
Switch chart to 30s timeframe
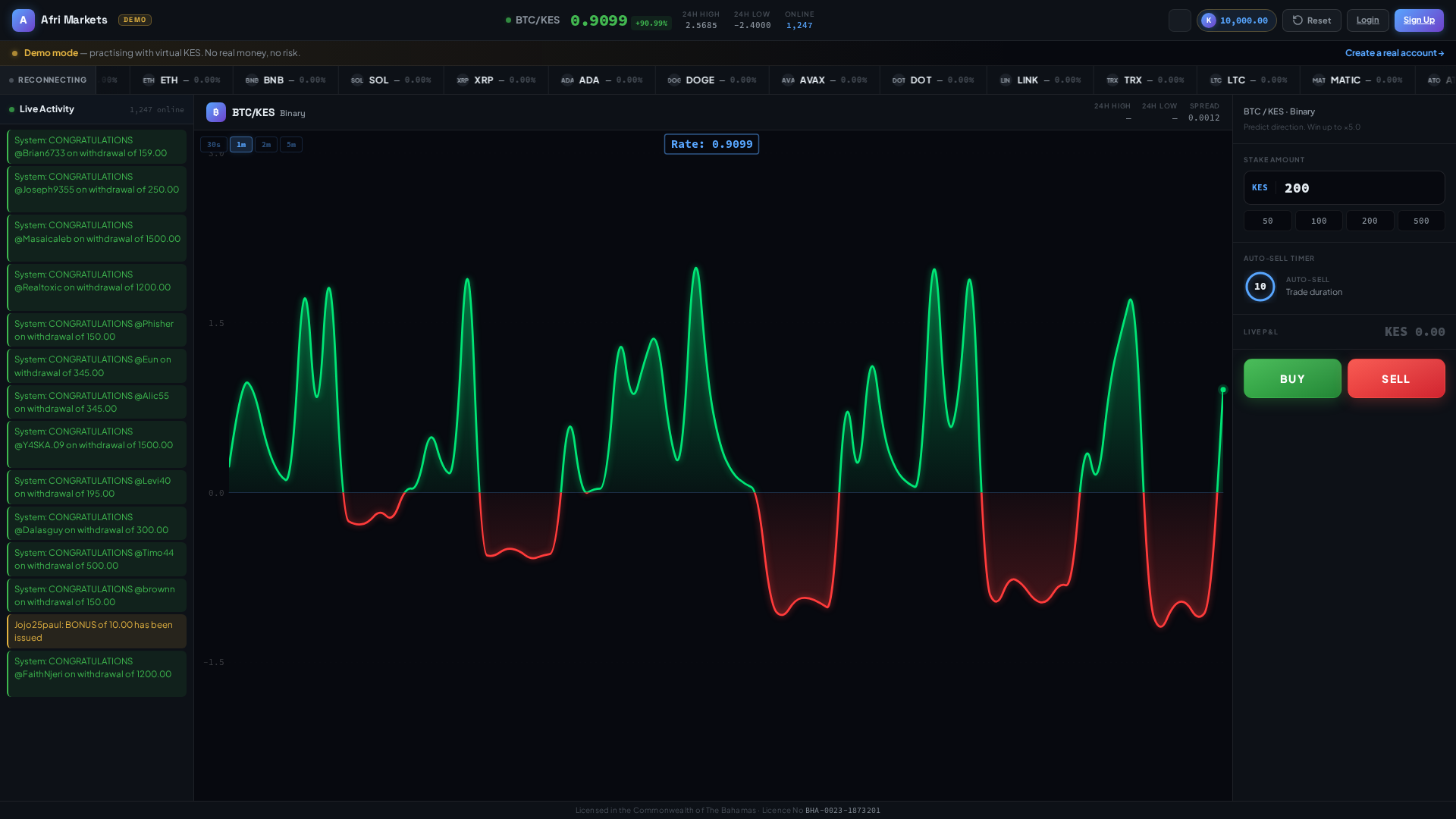click(x=214, y=145)
